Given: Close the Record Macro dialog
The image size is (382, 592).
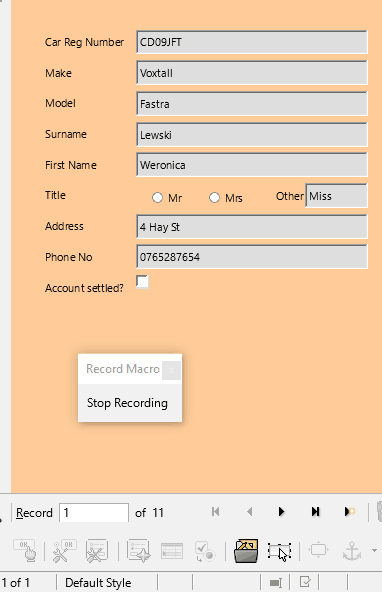Looking at the screenshot, I should 171,370.
